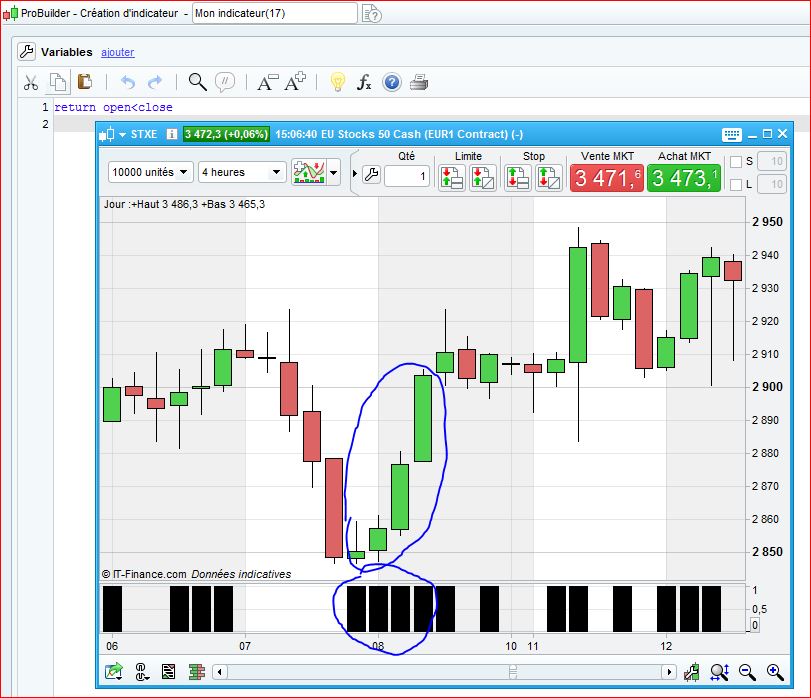Viewport: 811px width, 698px height.
Task: Click the Paste clipboard icon
Action: (84, 82)
